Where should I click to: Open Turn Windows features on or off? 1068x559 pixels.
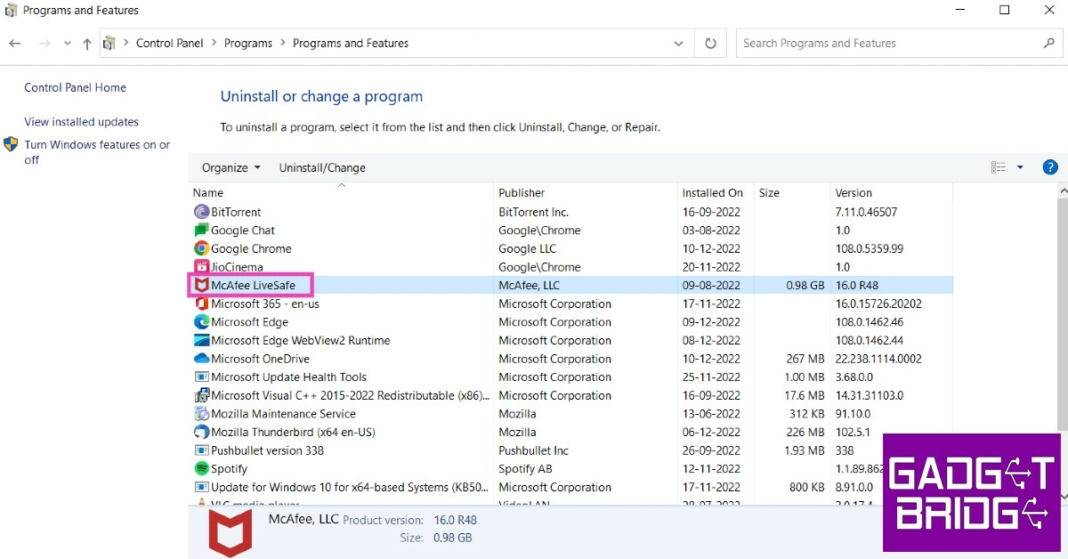[97, 152]
